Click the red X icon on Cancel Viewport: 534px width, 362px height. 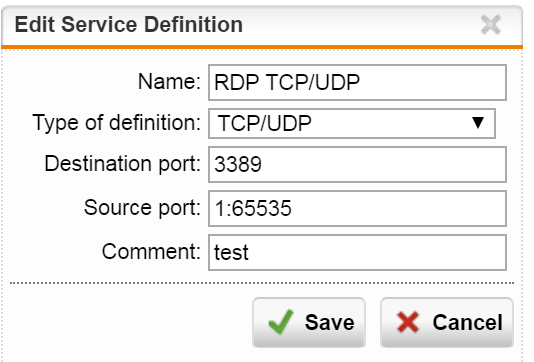tap(408, 322)
